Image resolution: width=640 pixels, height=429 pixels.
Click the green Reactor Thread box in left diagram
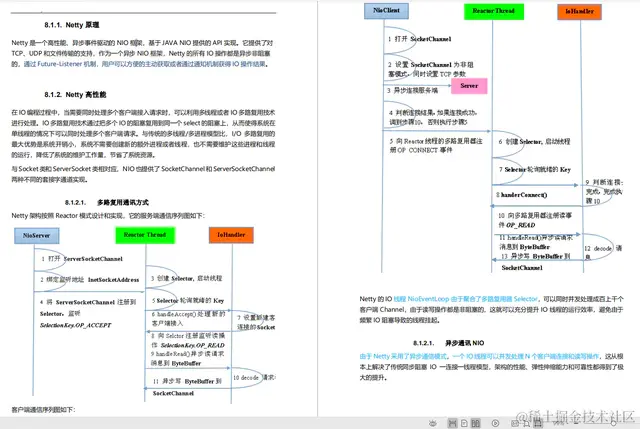tap(145, 235)
